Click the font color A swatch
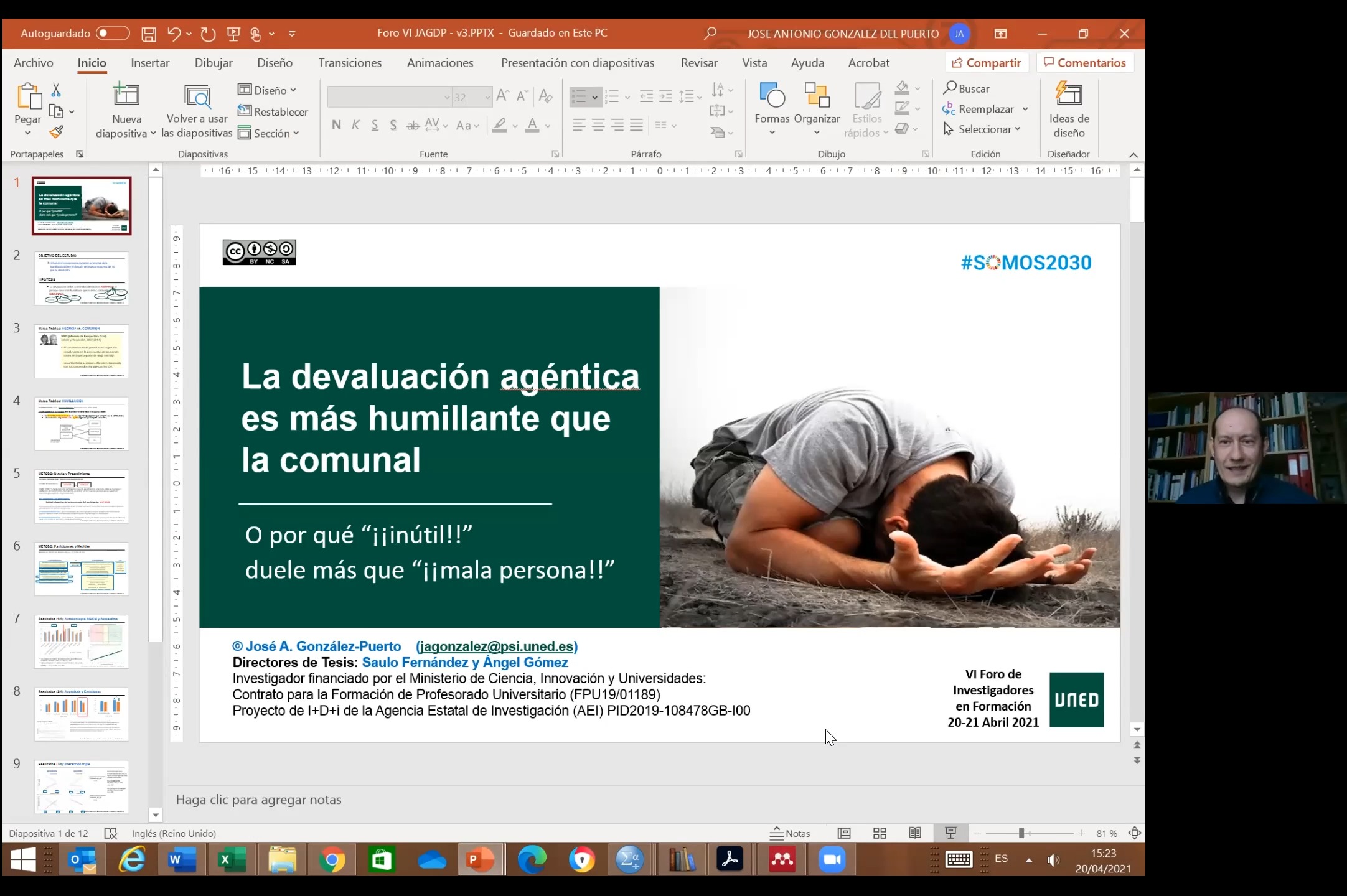 [x=532, y=125]
